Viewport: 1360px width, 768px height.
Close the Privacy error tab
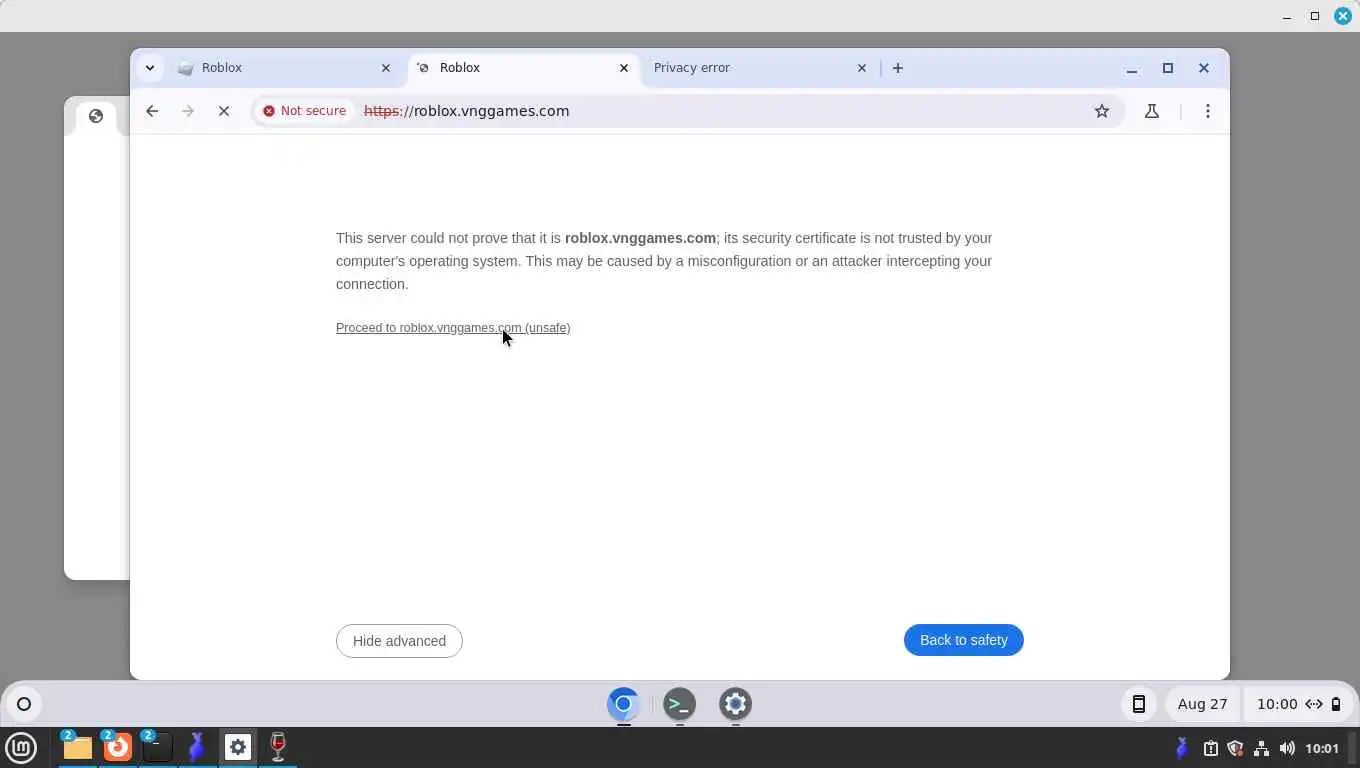coord(862,68)
